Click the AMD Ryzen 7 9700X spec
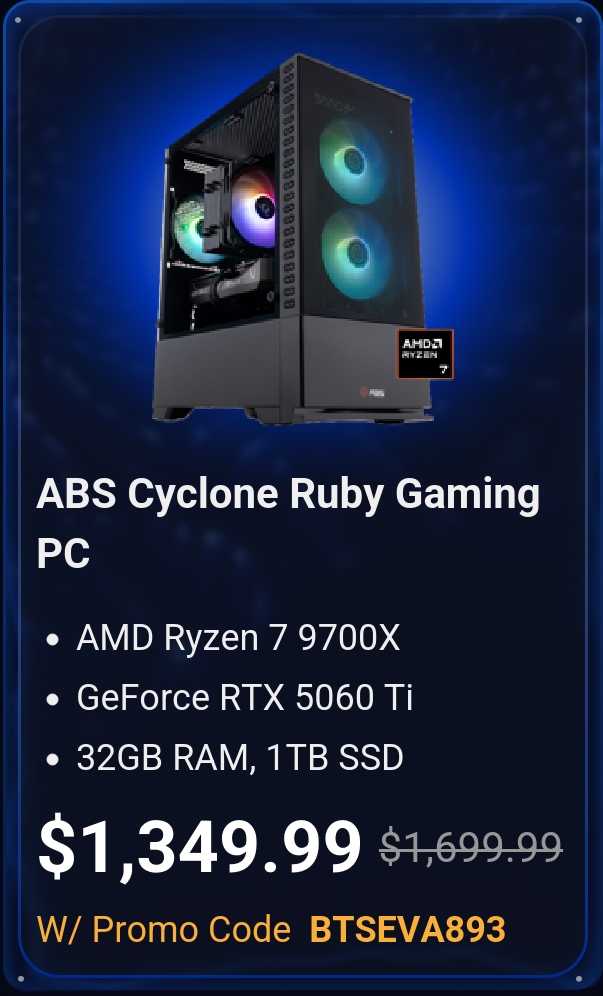The image size is (603, 996). point(238,637)
